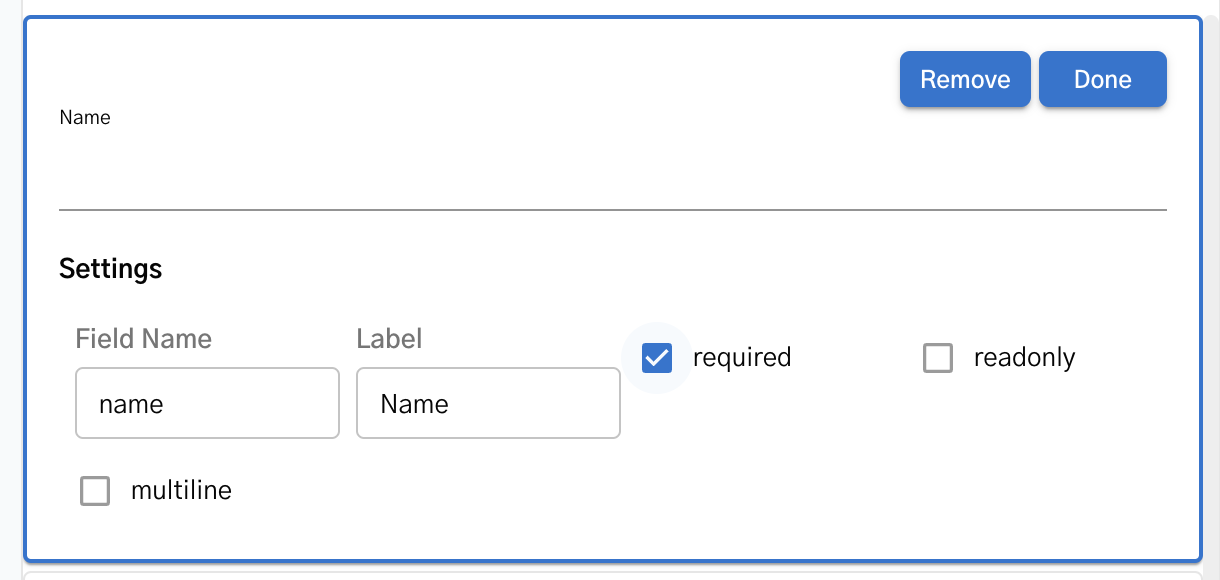Toggle the required setting off

656,357
